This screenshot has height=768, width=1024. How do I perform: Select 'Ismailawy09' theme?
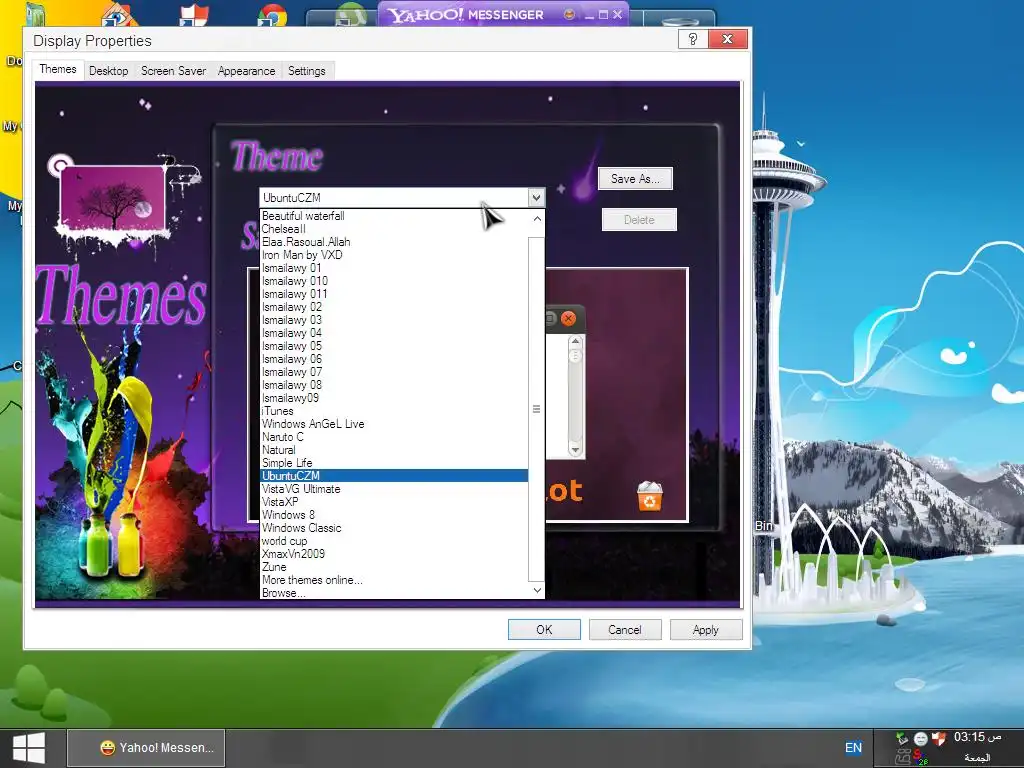(394, 398)
